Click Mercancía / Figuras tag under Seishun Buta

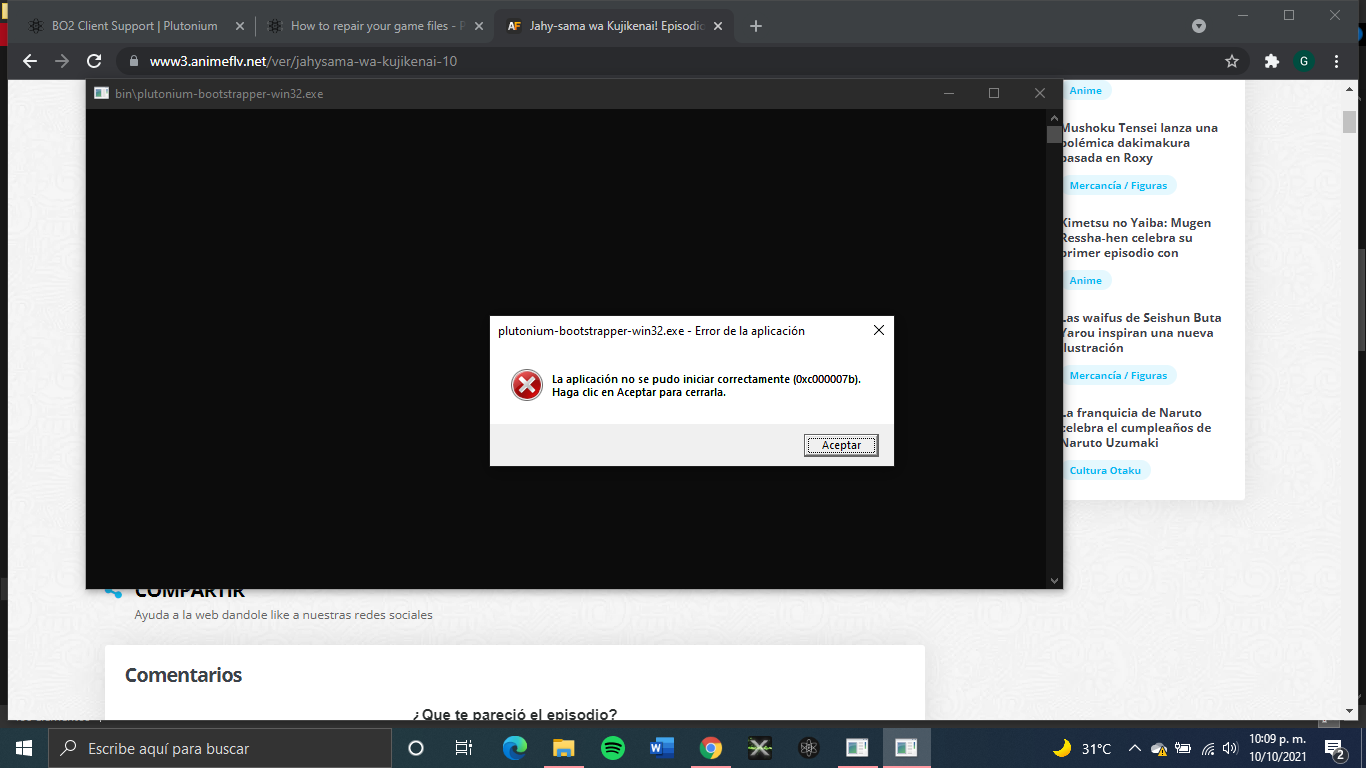click(1118, 375)
